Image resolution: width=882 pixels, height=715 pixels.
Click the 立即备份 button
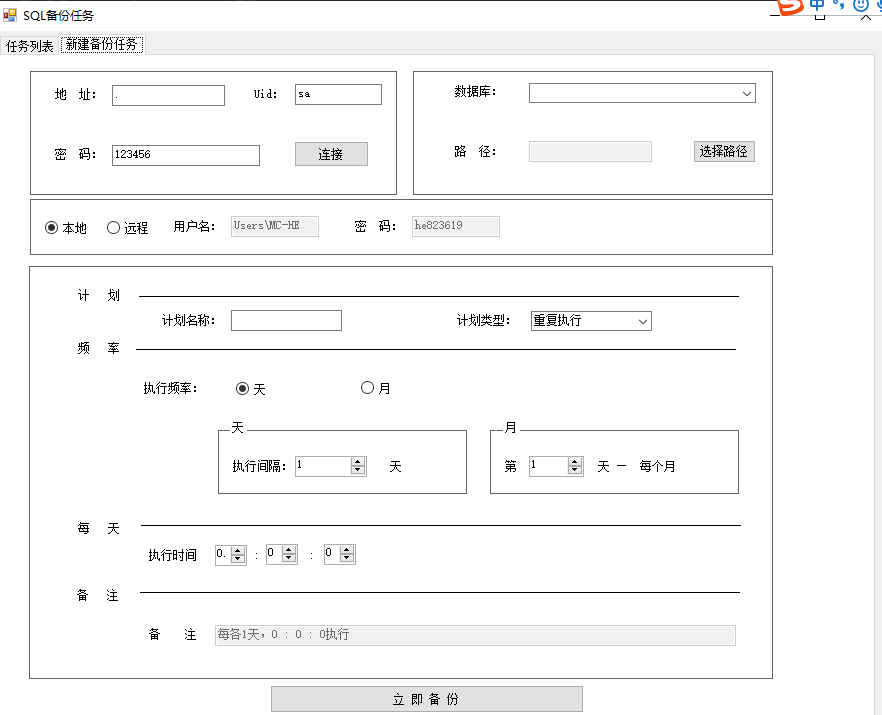(427, 699)
